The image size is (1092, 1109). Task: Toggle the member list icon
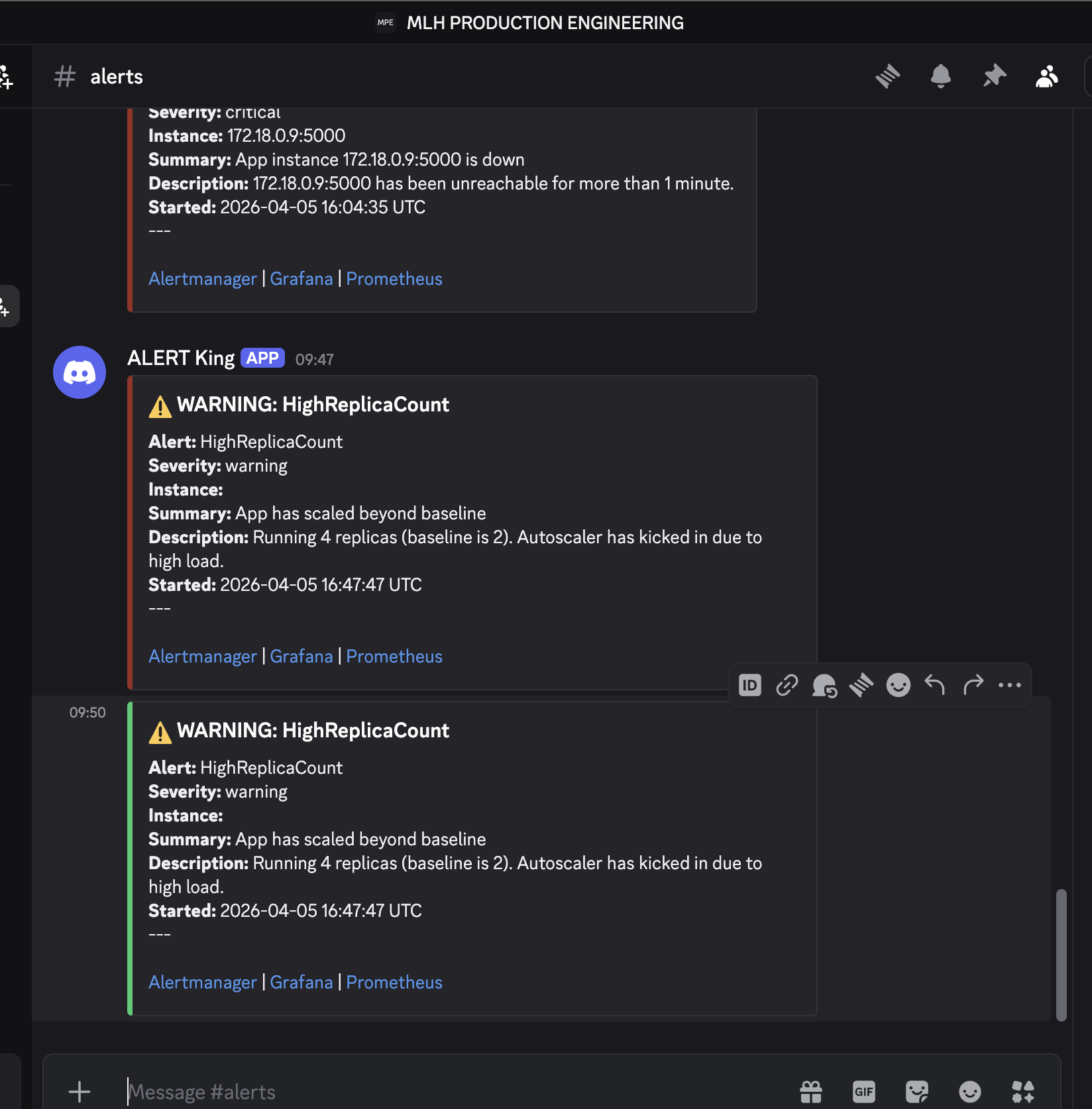point(1047,76)
